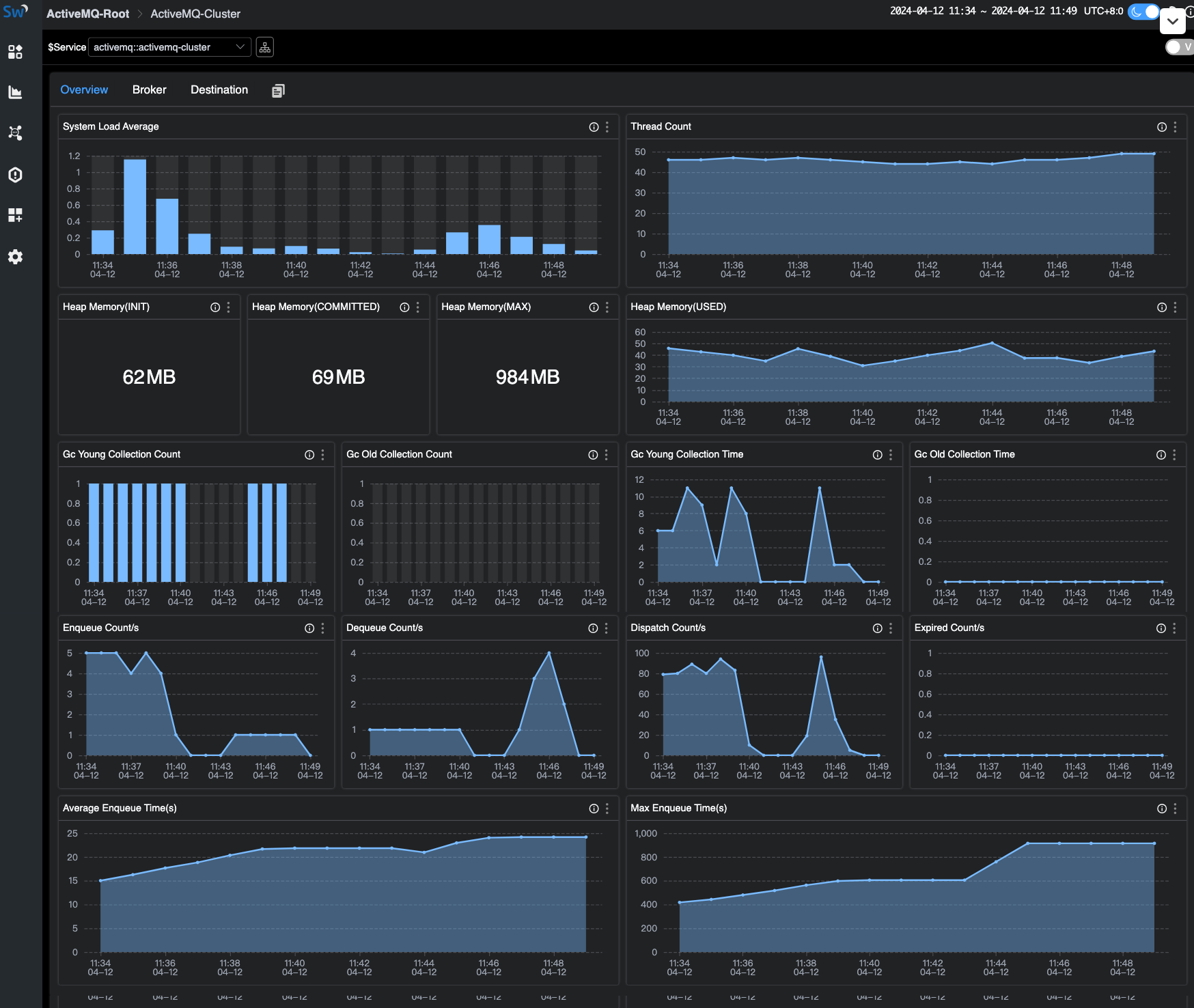Click the info icon on Heap Memory(MAX) widget
Screen dimensions: 1194x1008
click(592, 307)
